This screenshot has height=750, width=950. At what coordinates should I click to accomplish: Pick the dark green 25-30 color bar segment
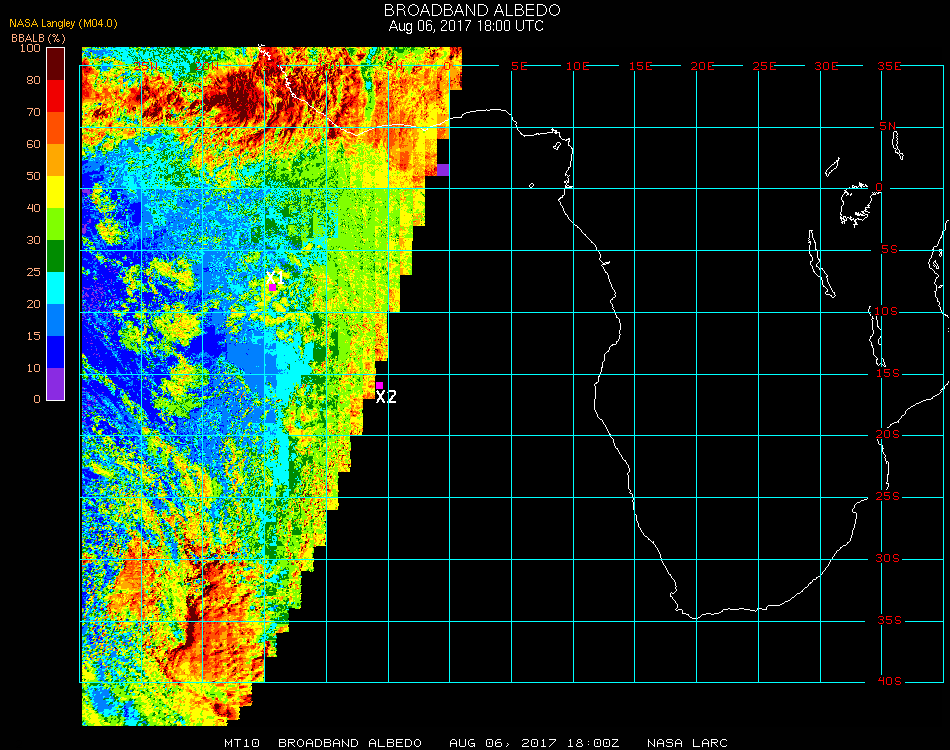[x=56, y=256]
